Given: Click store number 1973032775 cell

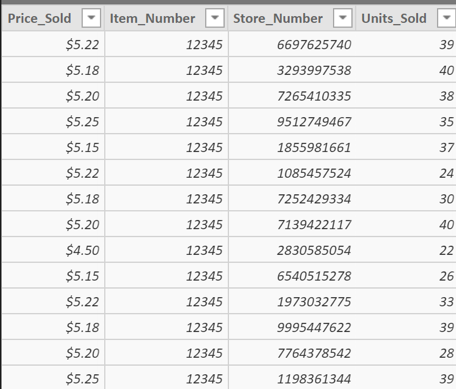Looking at the screenshot, I should coord(292,301).
